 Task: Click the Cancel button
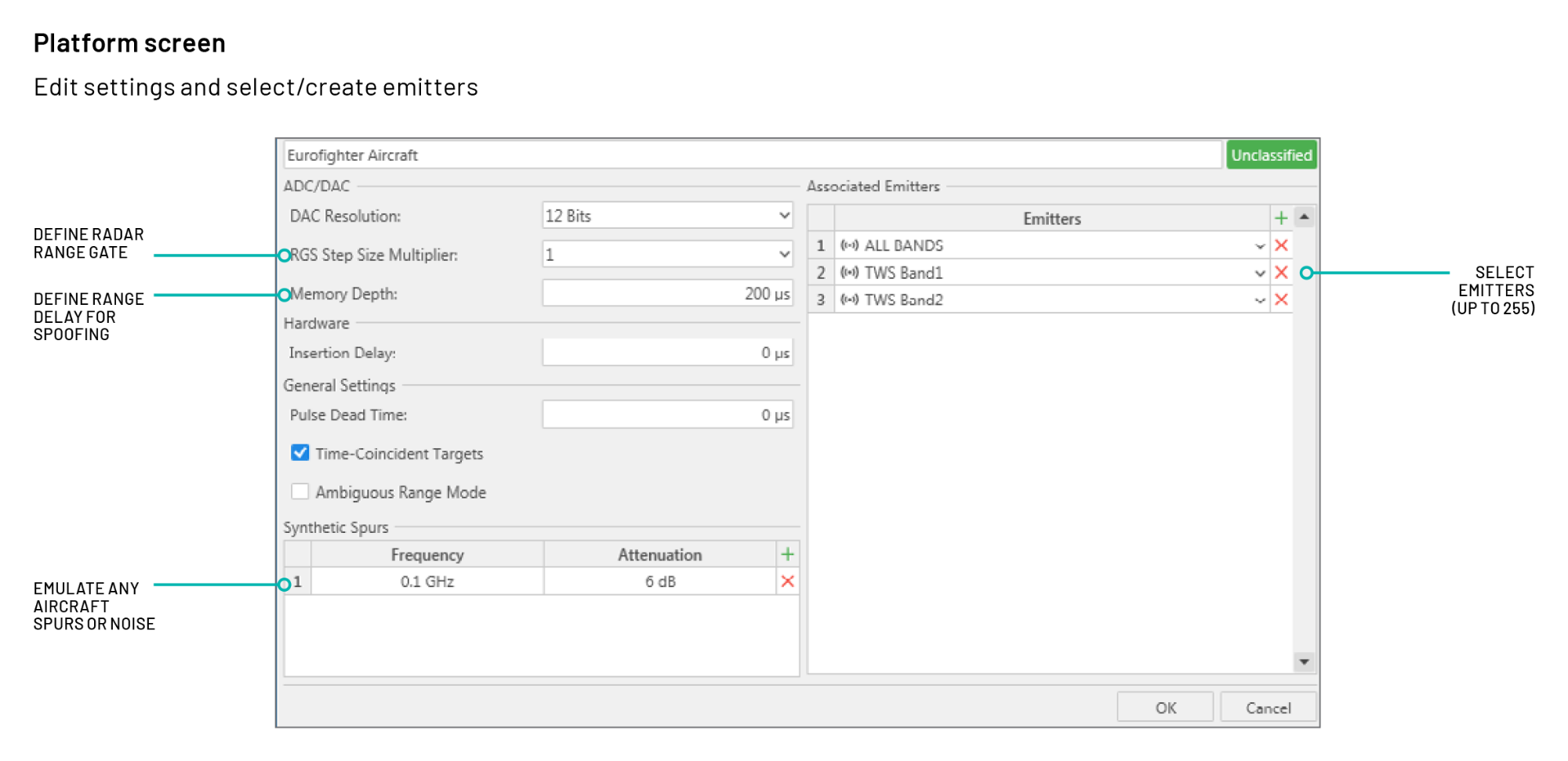tap(1268, 708)
